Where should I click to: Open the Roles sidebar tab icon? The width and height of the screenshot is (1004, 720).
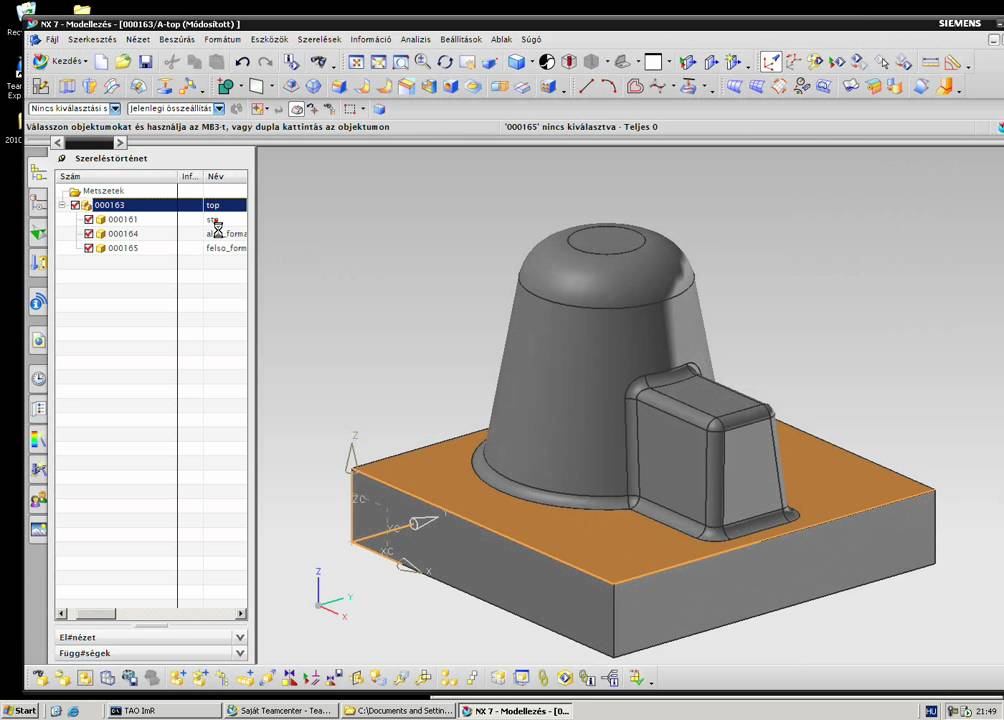coord(38,499)
